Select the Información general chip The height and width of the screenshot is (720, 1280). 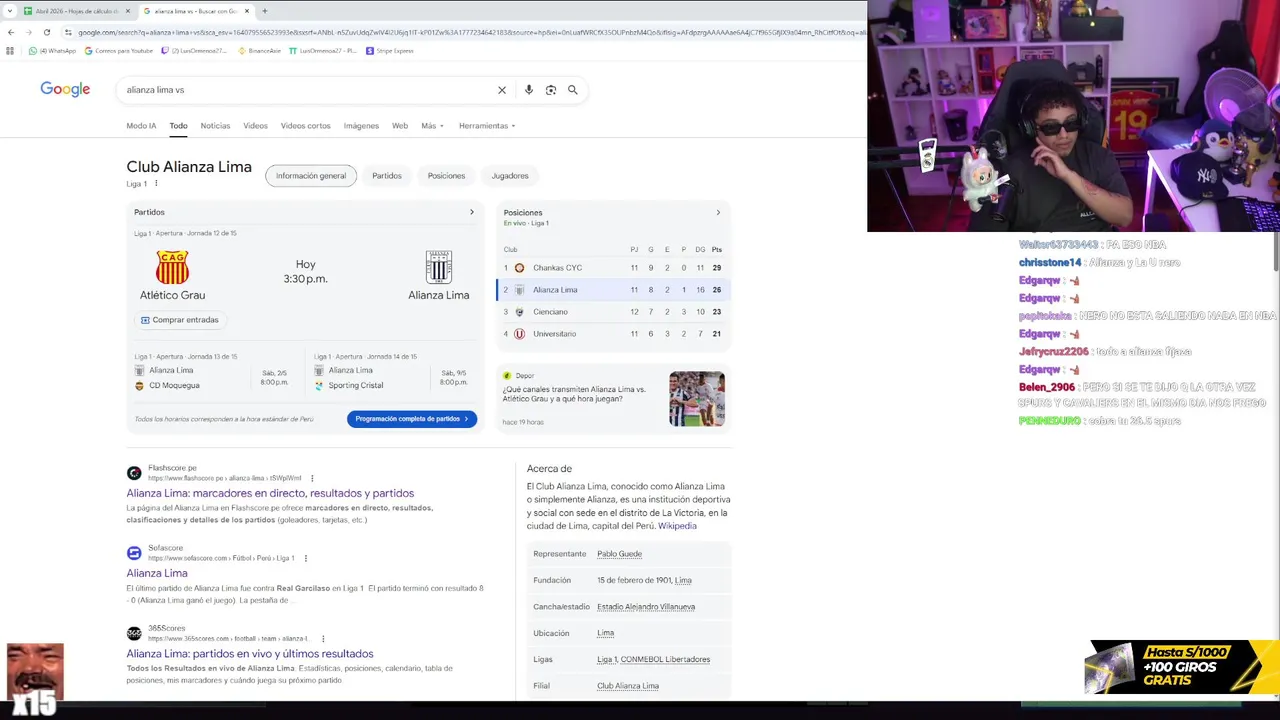(311, 176)
